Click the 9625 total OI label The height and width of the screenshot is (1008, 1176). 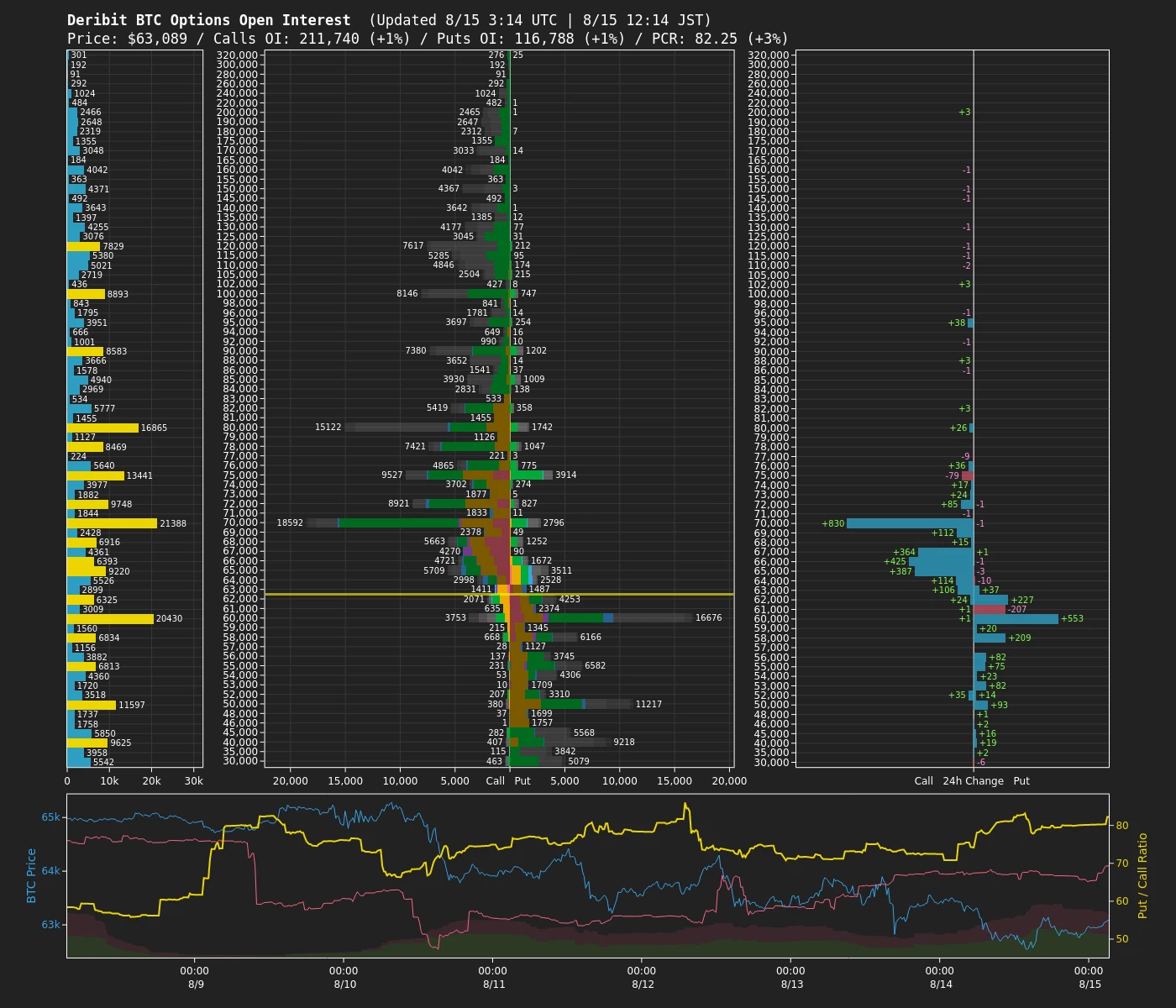(120, 743)
